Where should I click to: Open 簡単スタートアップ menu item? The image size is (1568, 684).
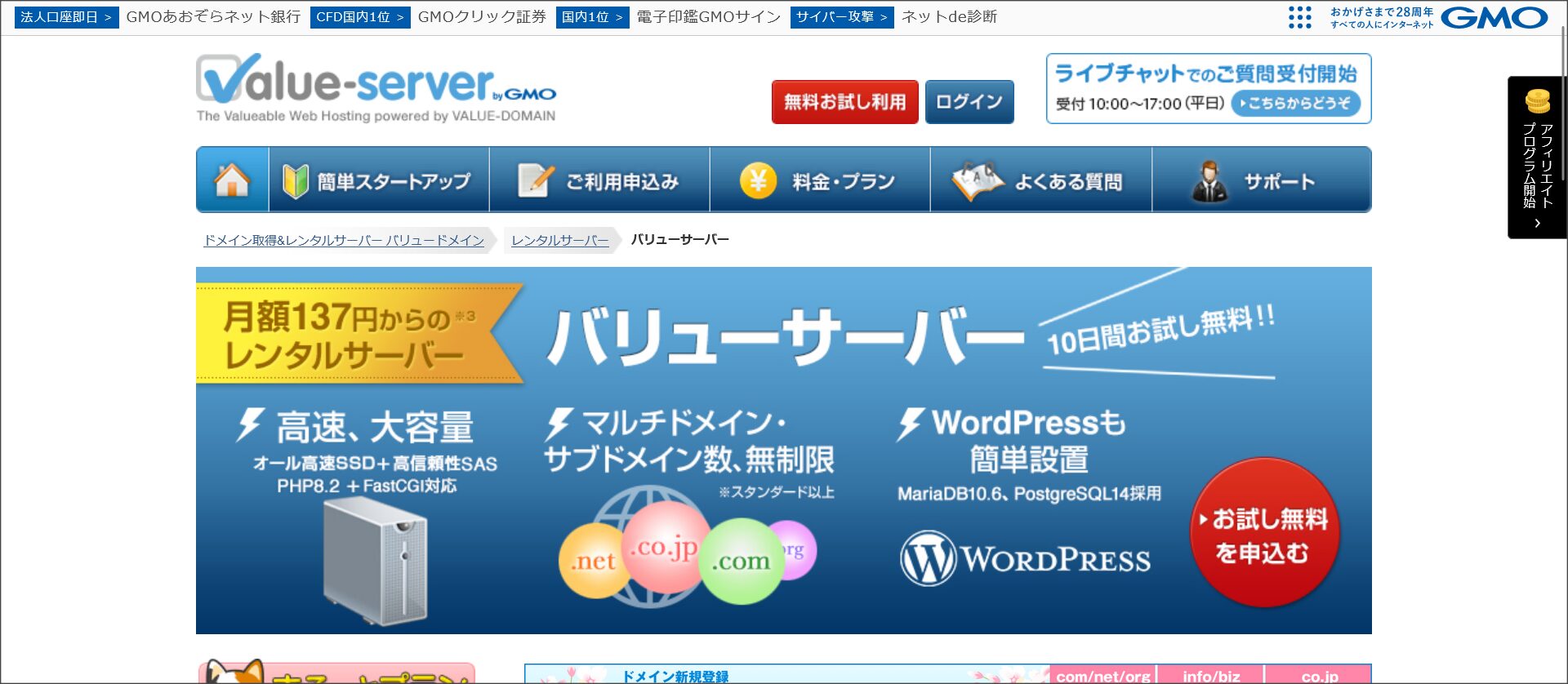[379, 180]
